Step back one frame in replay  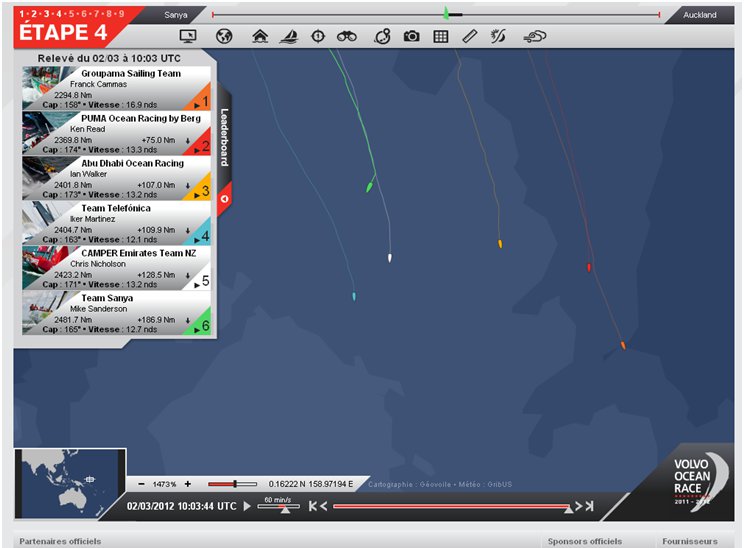(324, 506)
